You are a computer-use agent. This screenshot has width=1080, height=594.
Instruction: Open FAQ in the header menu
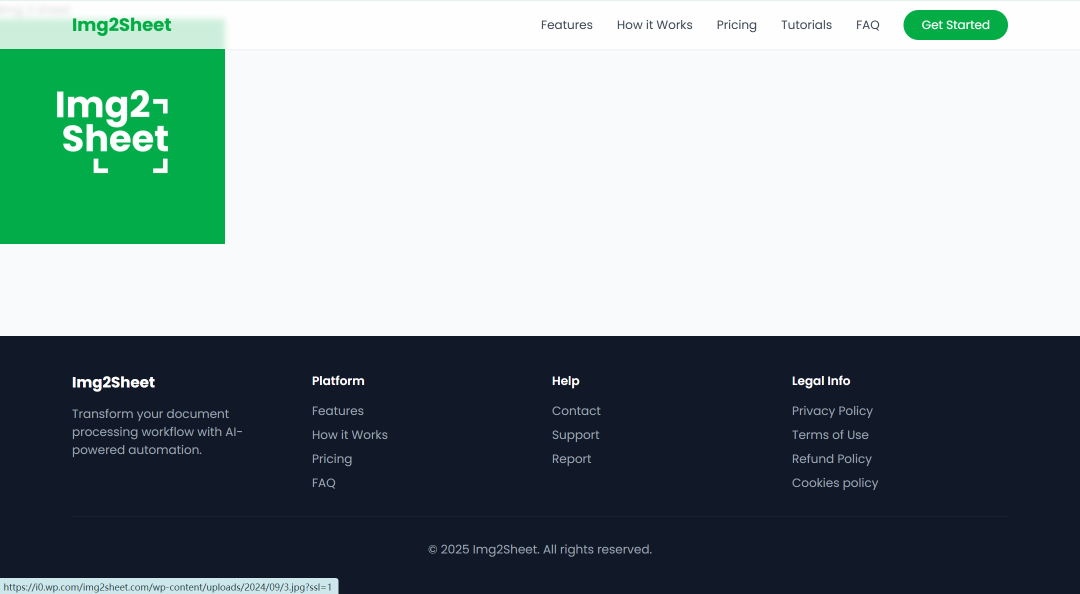pos(867,25)
